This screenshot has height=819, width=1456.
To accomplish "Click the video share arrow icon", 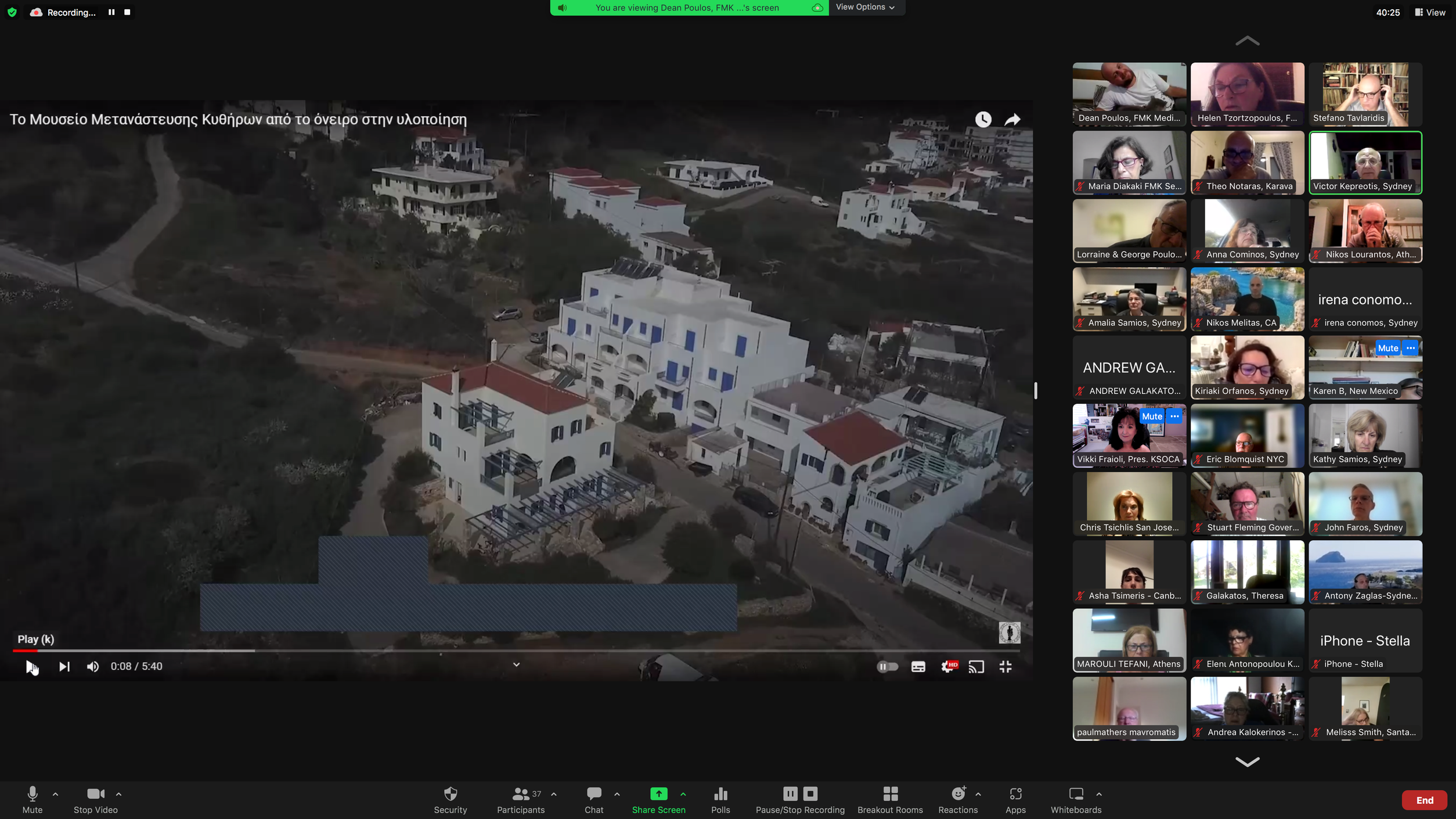I will click(x=1012, y=120).
